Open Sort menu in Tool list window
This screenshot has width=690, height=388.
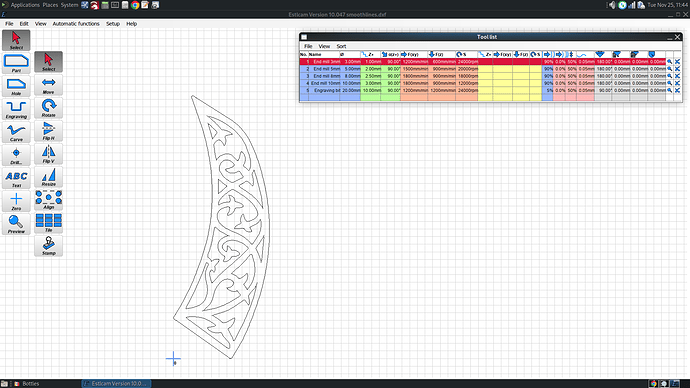click(341, 46)
